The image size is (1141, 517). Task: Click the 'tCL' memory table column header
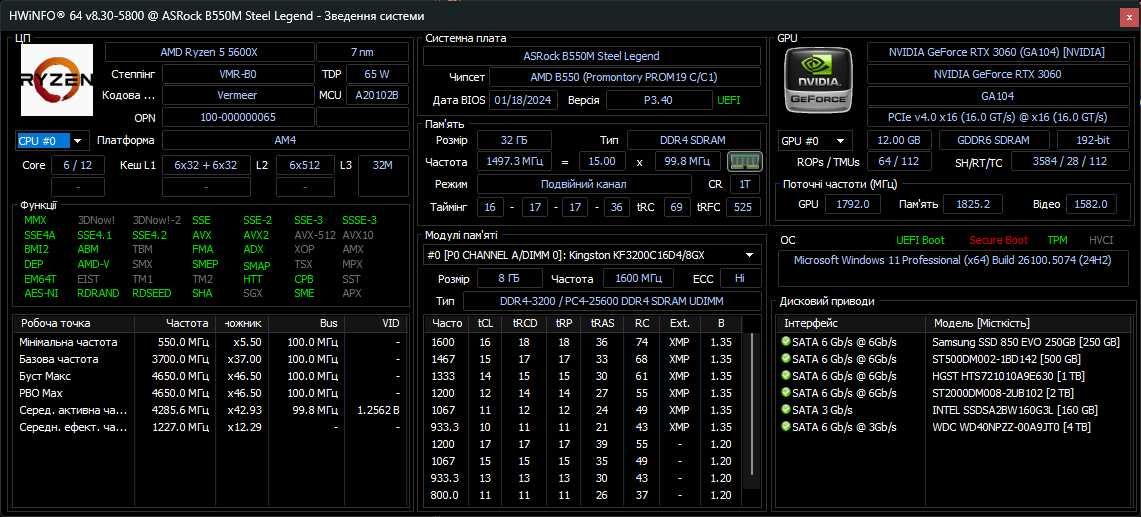[485, 323]
